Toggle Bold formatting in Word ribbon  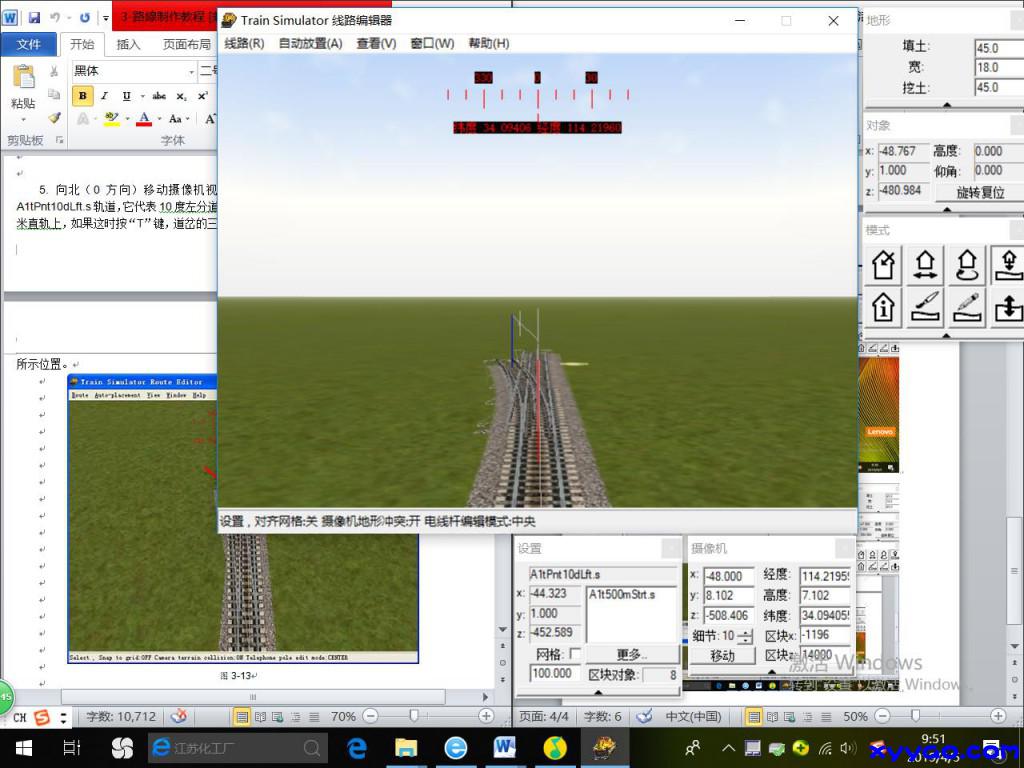pyautogui.click(x=83, y=96)
